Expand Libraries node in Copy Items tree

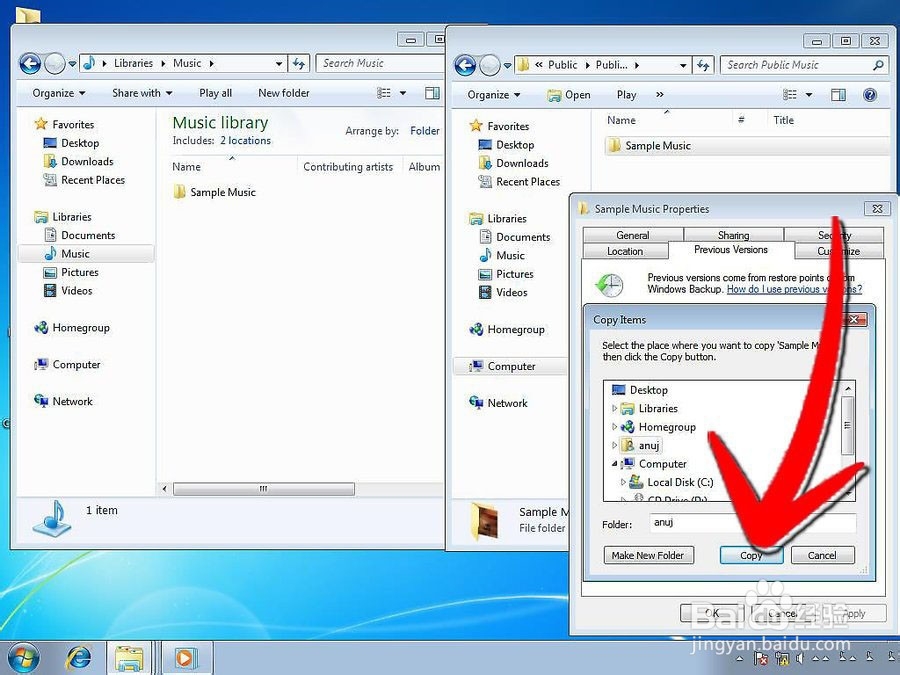click(614, 408)
